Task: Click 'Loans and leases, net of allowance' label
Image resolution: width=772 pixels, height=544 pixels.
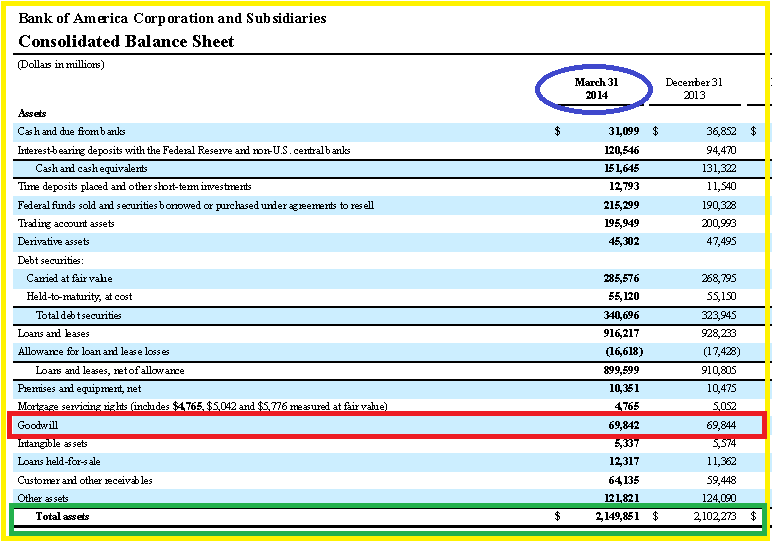Action: [x=110, y=371]
